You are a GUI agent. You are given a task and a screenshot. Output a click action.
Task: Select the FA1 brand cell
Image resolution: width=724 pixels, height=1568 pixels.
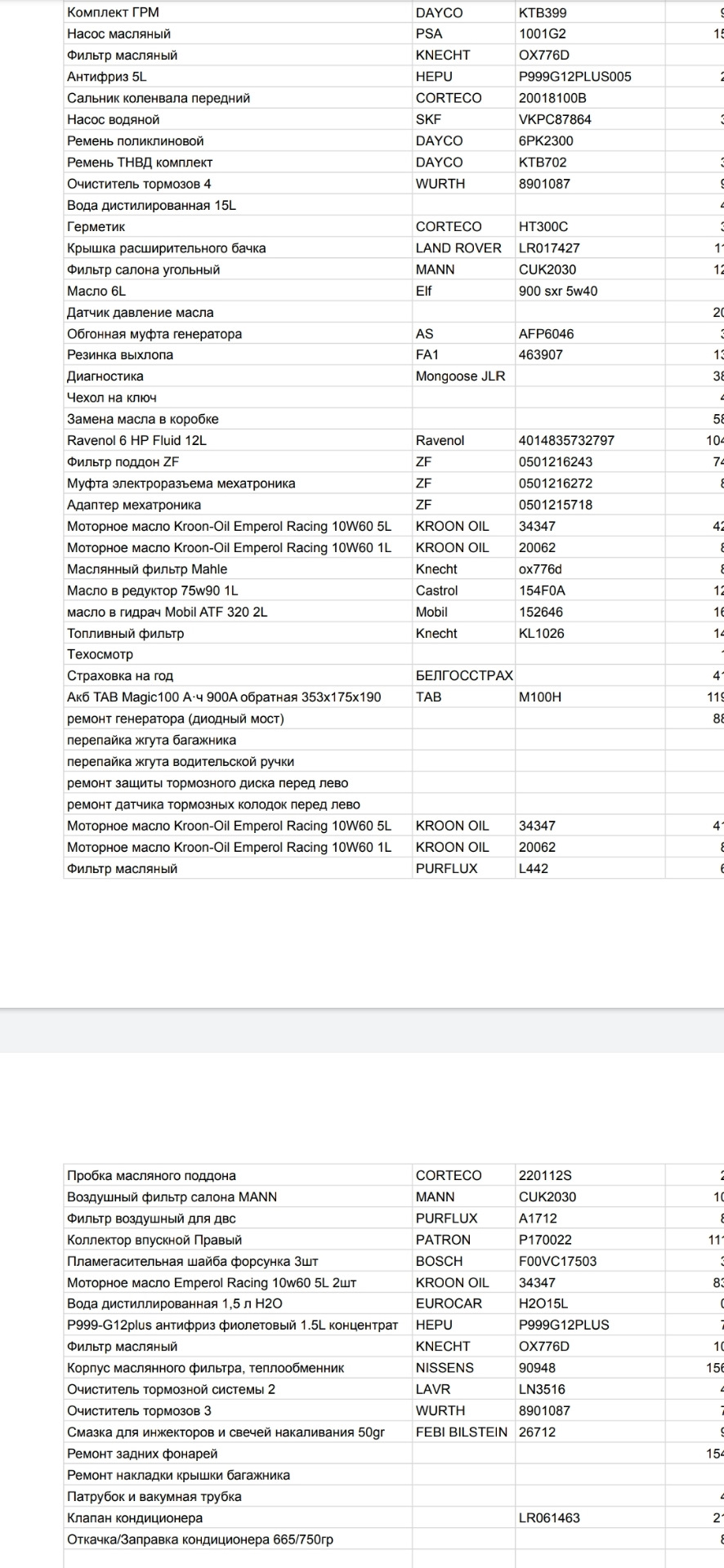tap(463, 354)
